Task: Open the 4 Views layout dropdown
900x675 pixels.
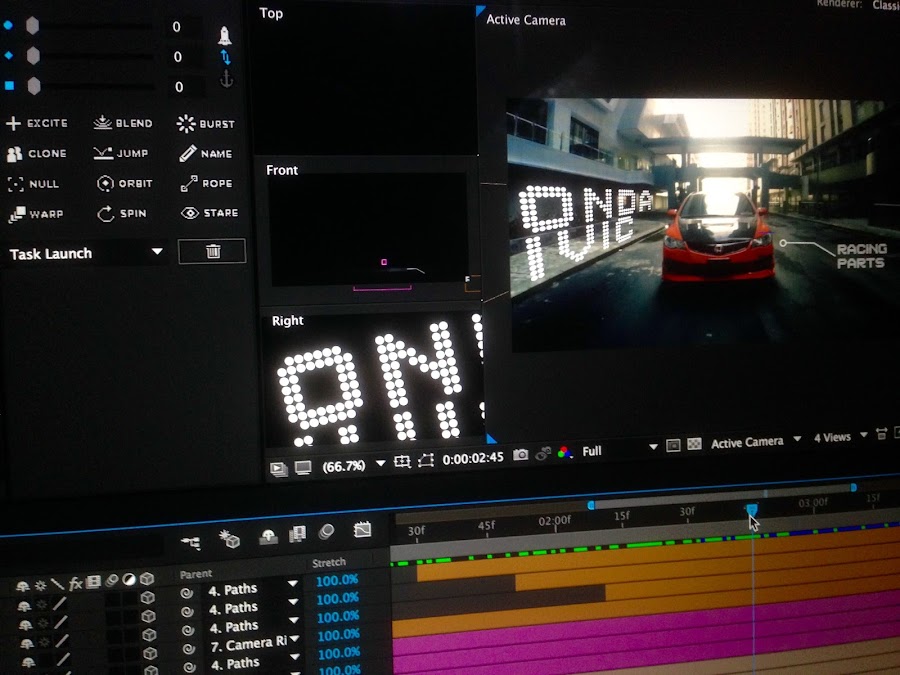Action: tap(840, 437)
